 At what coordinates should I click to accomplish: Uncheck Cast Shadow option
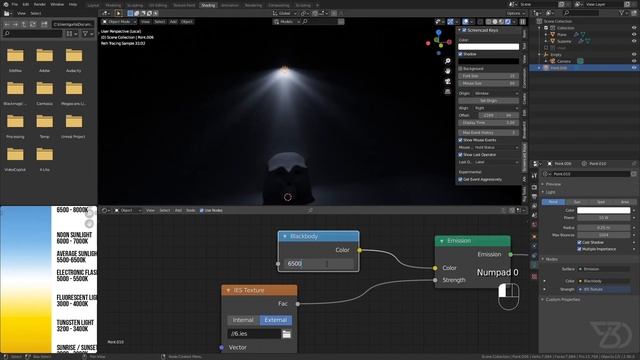[579, 242]
